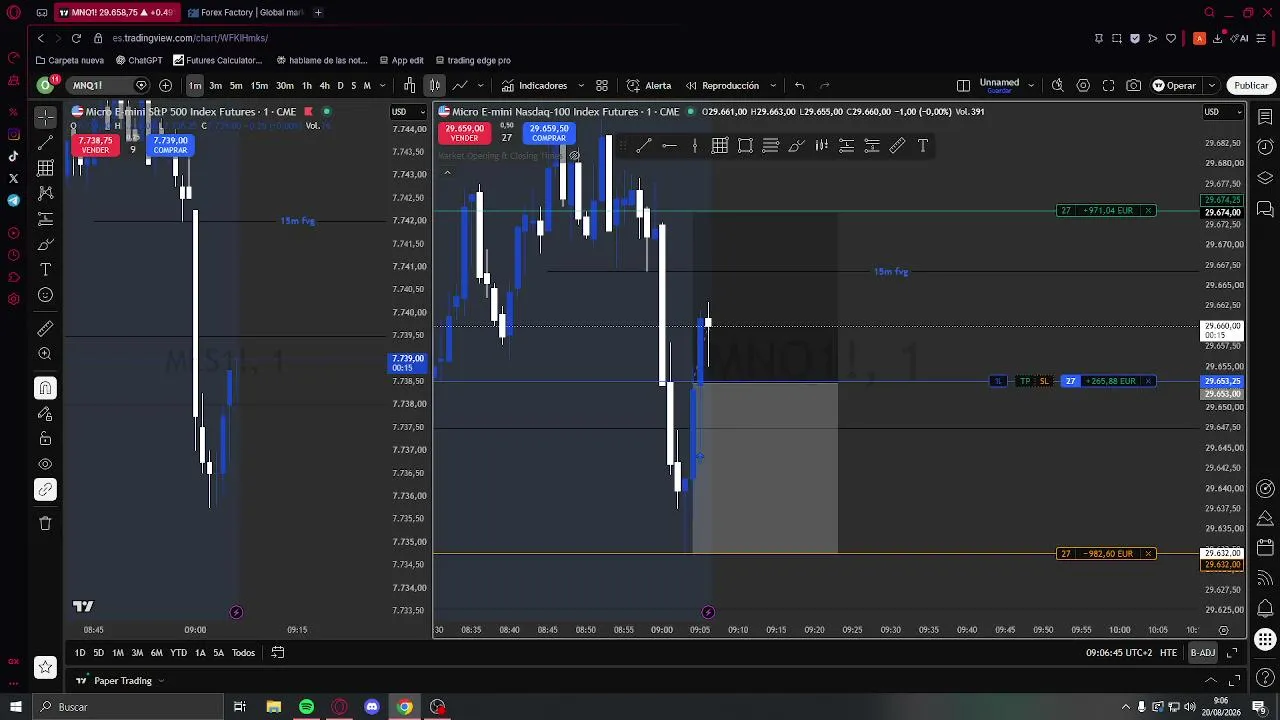Open the indicator templates grid icon
1280x720 pixels.
point(602,85)
